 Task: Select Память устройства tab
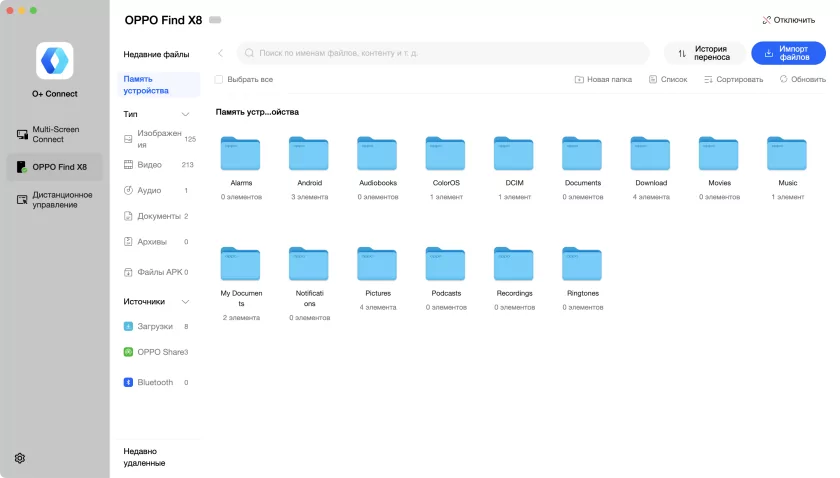pyautogui.click(x=159, y=85)
